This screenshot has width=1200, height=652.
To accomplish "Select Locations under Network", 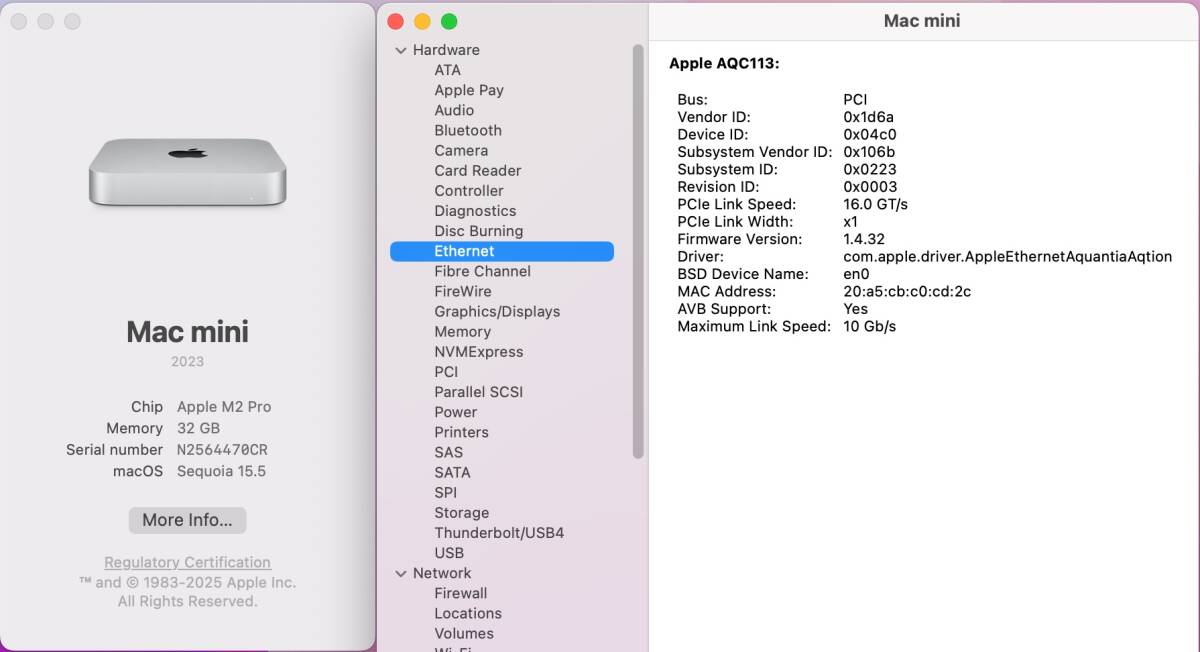I will pos(468,613).
